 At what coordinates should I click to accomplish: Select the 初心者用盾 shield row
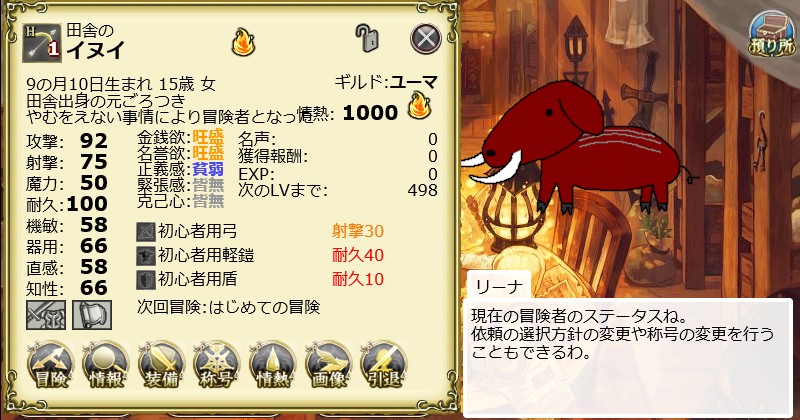[260, 279]
